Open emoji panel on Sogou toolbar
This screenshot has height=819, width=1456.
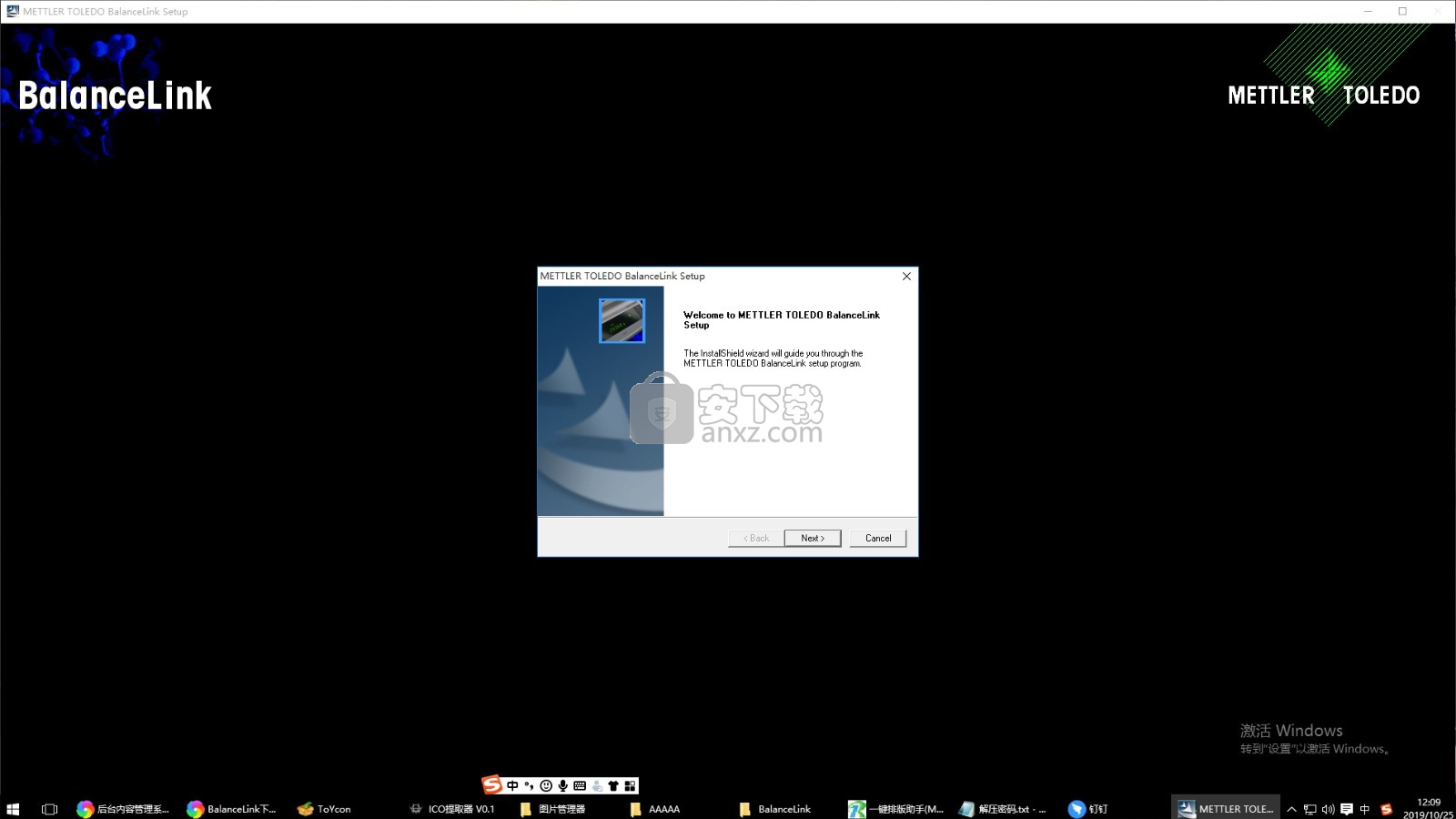pyautogui.click(x=546, y=785)
